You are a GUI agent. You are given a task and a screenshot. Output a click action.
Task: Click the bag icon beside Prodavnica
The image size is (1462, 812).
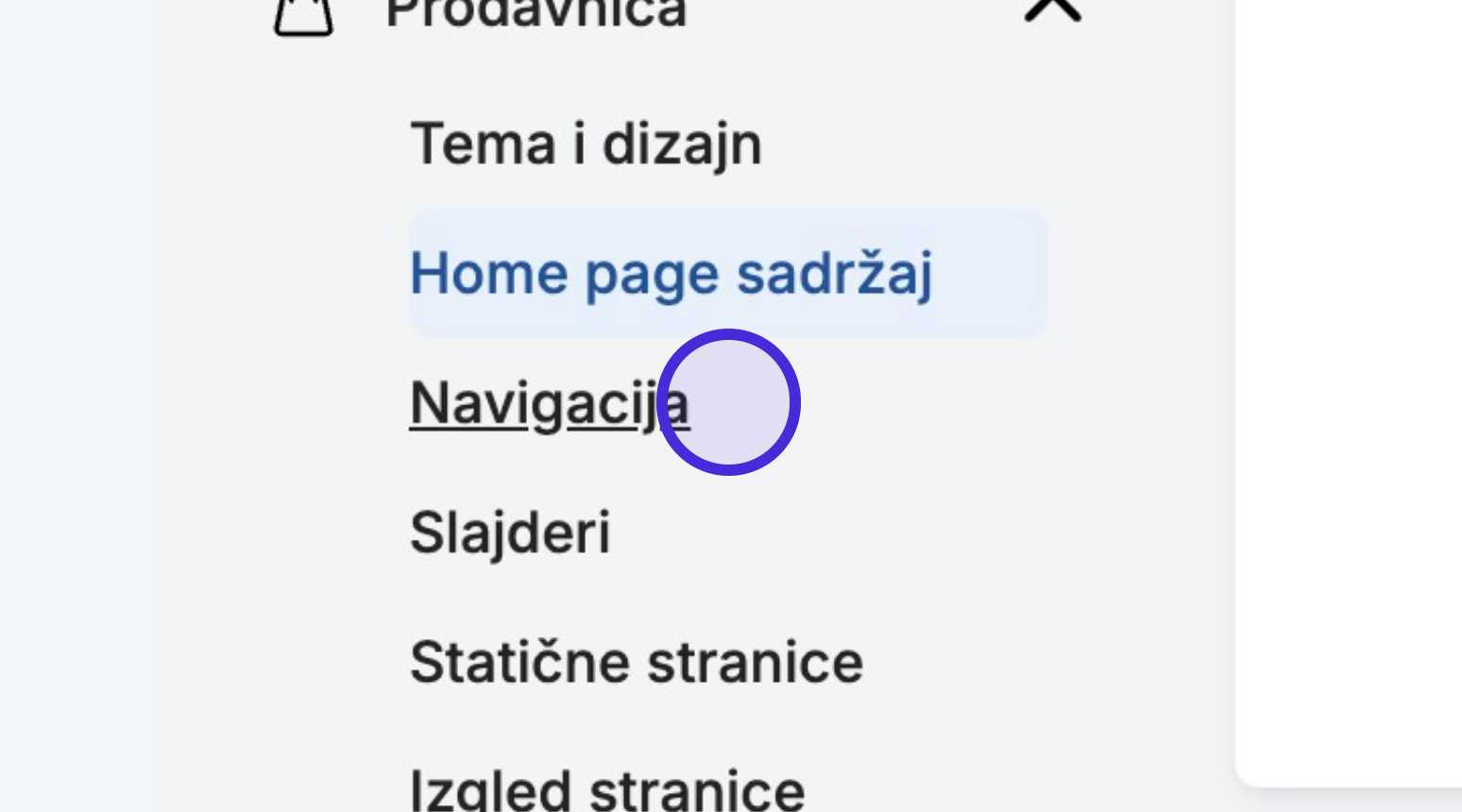click(x=303, y=16)
